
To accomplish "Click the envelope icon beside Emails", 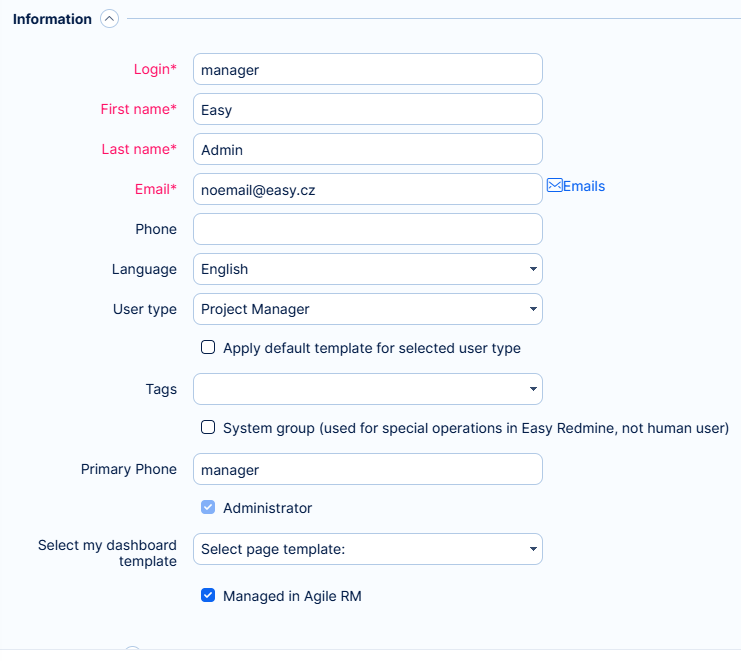I will (x=554, y=186).
